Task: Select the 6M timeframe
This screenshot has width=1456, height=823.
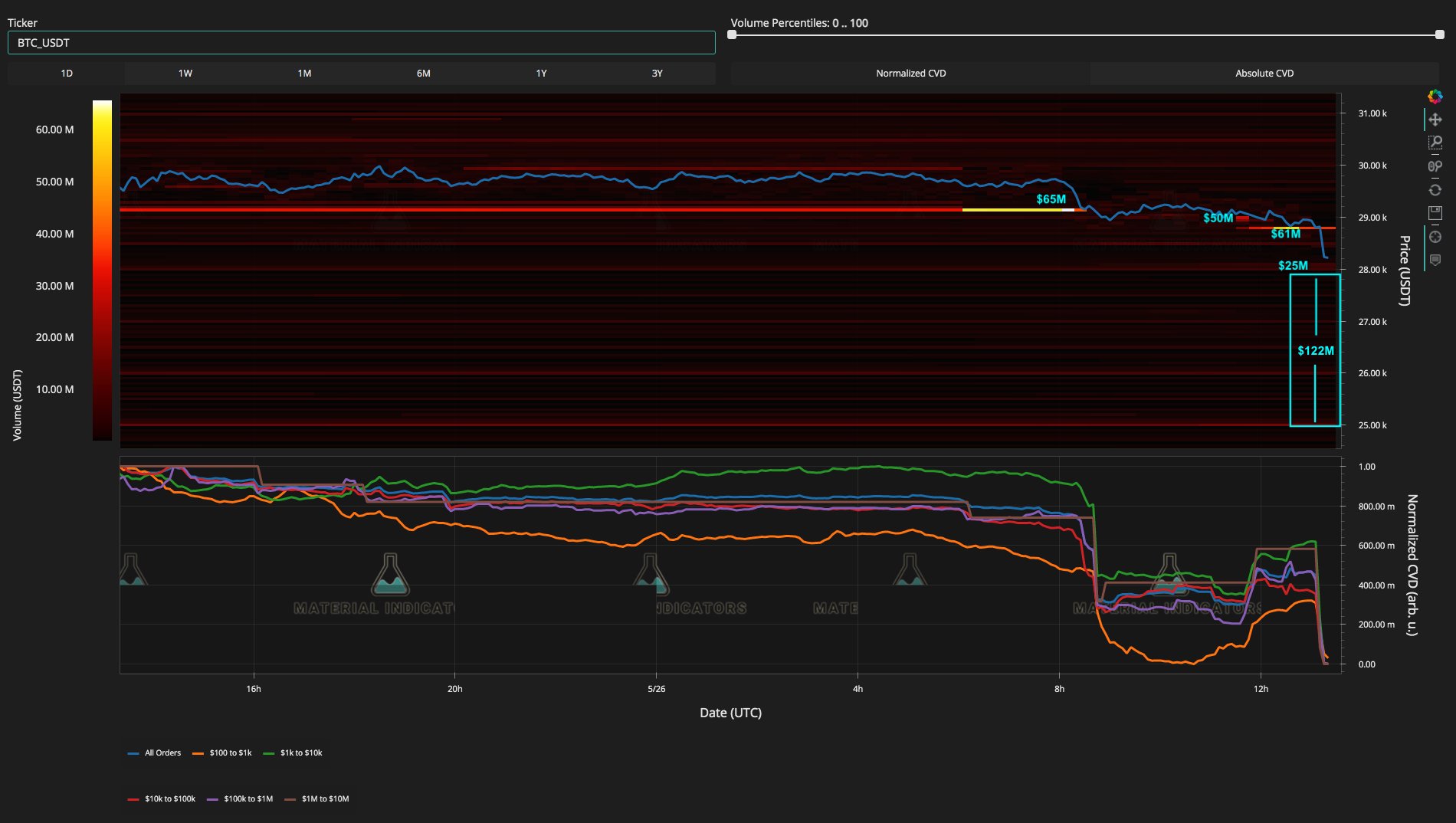Action: point(423,74)
